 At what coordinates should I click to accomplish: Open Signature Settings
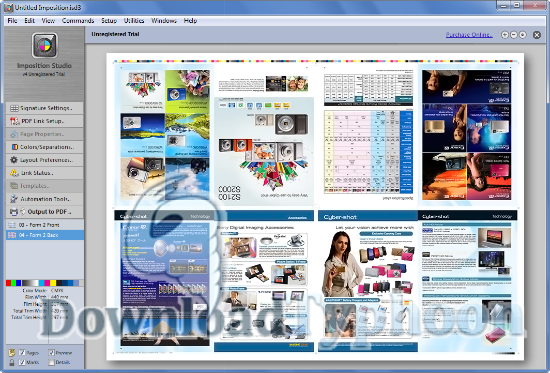coord(45,108)
